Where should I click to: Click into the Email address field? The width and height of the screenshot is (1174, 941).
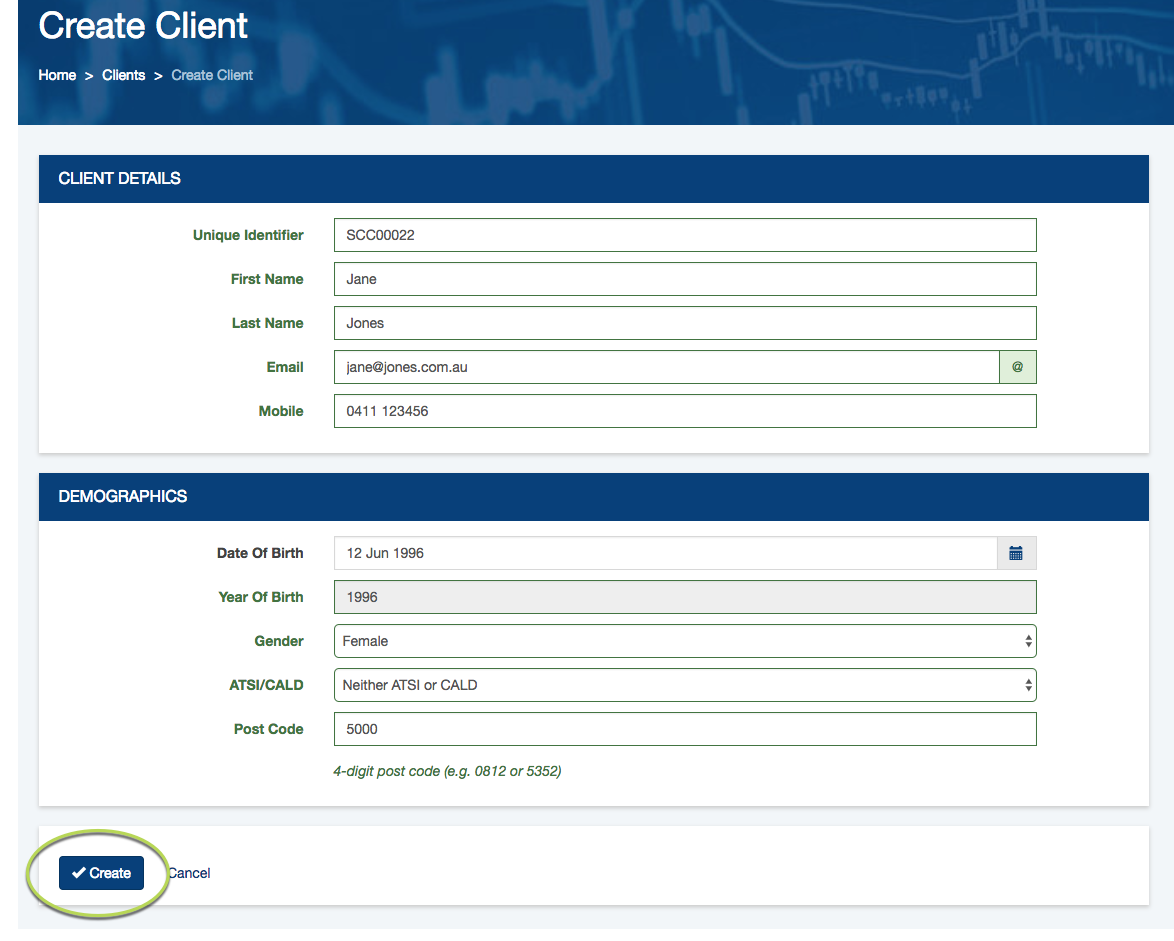pos(666,367)
